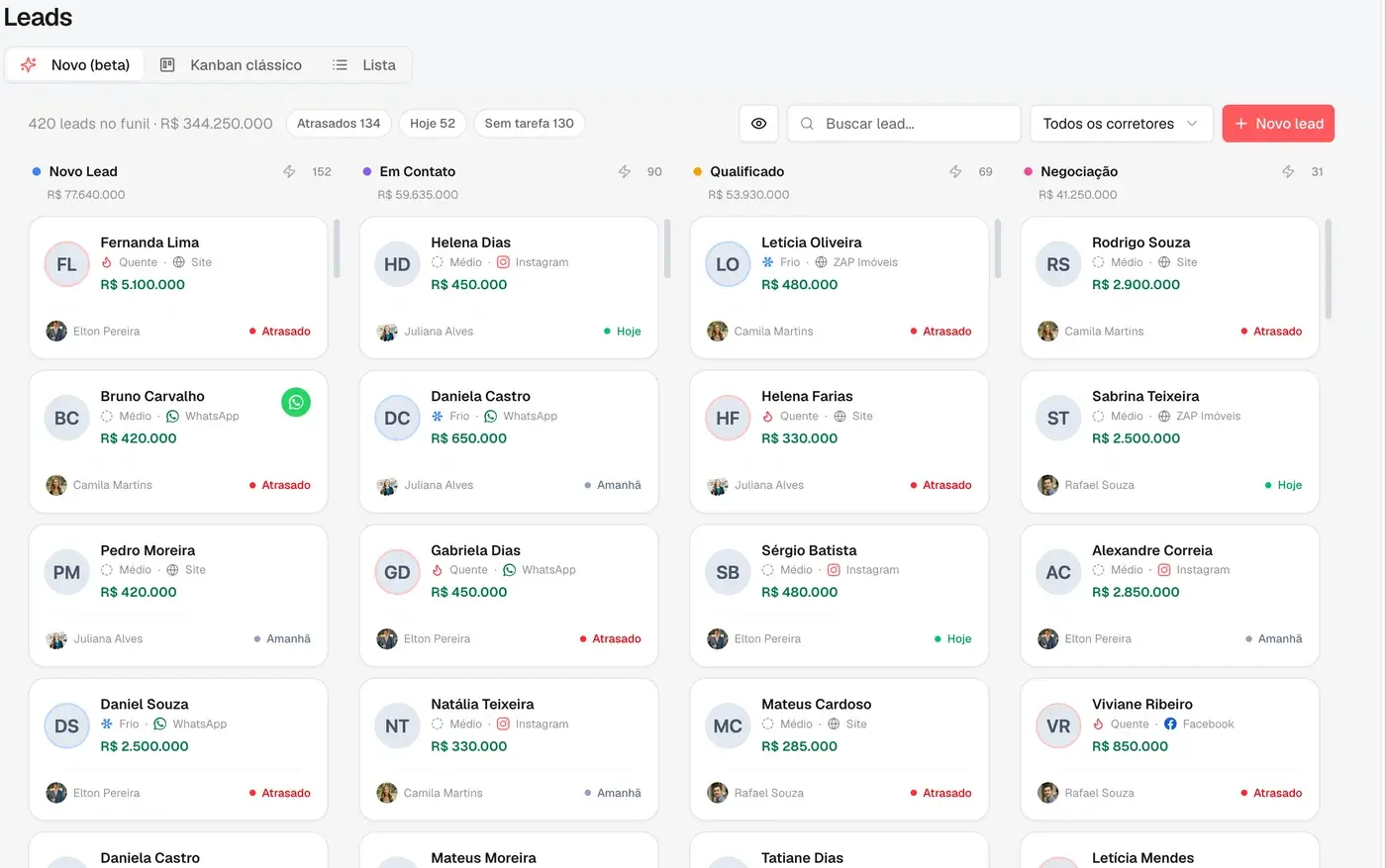Click the lightning icon in Qualificado column

coord(955,171)
